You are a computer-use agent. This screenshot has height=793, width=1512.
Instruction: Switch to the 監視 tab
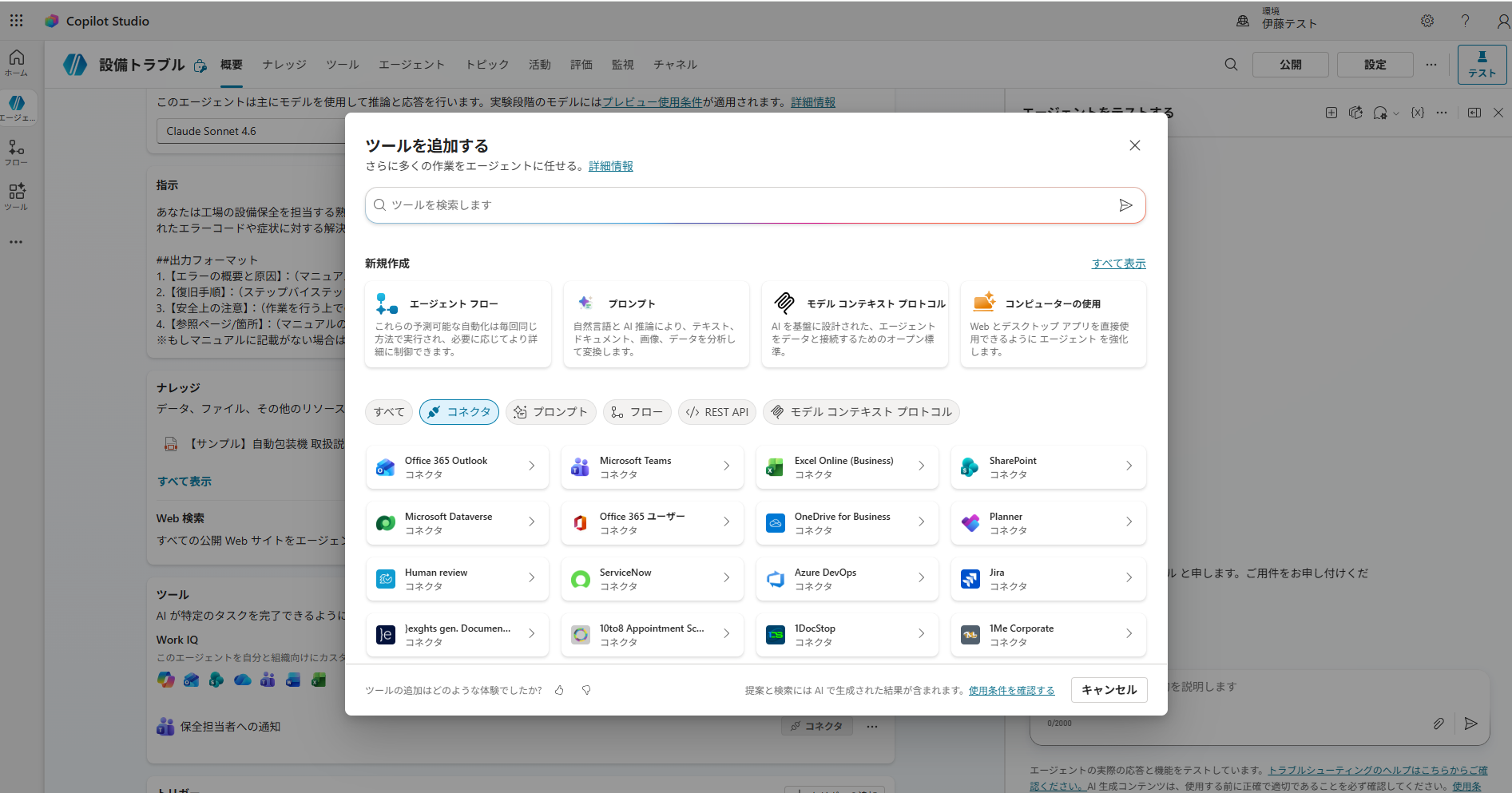click(x=623, y=65)
